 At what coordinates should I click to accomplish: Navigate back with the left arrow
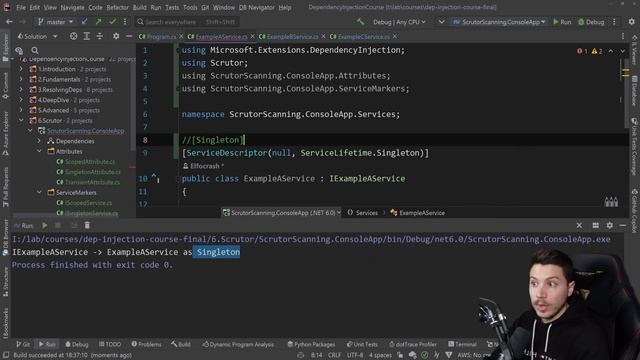pos(9,22)
